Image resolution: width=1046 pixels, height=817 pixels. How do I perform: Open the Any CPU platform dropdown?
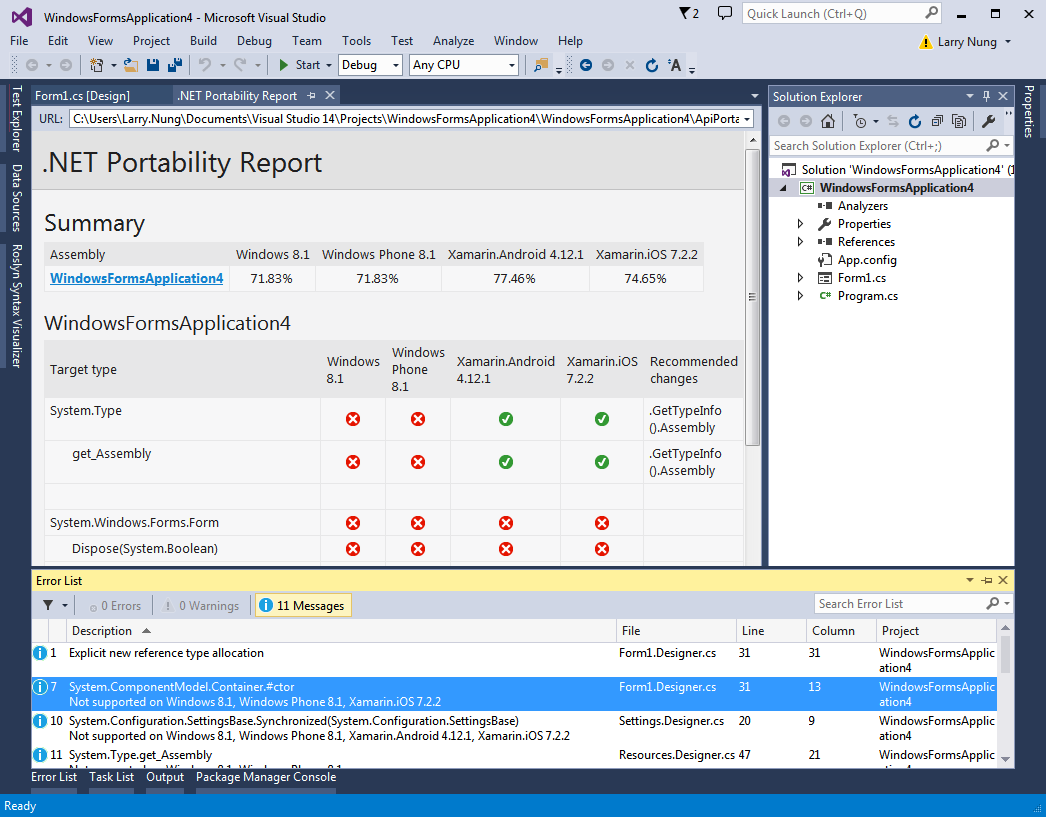(512, 65)
